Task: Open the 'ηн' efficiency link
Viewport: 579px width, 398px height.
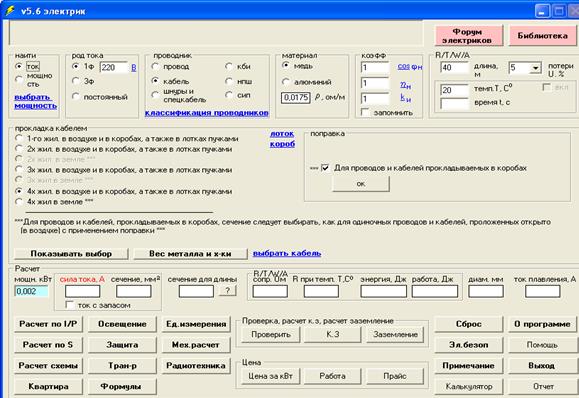Action: tap(405, 85)
